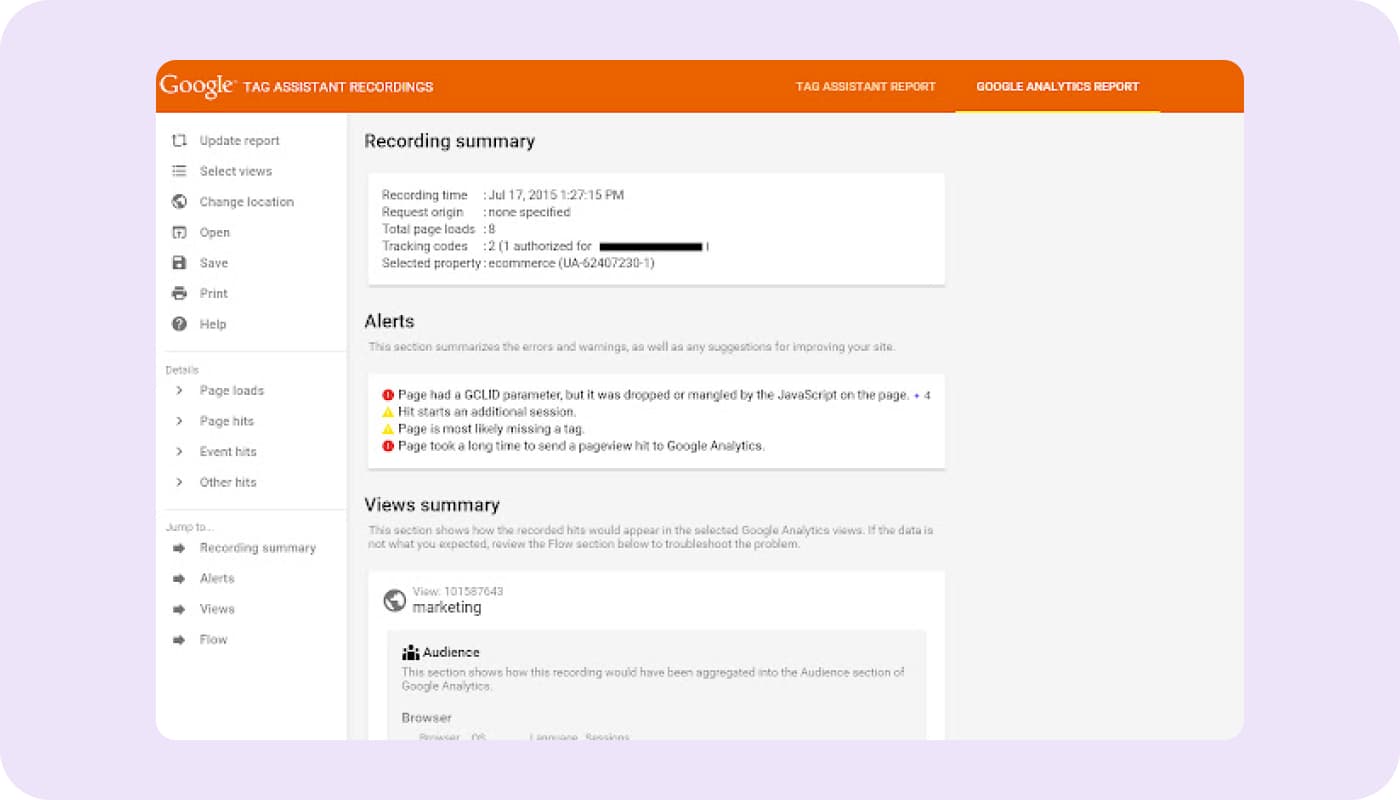Jump to the Alerts section
Viewport: 1400px width, 800px height.
[x=217, y=579]
